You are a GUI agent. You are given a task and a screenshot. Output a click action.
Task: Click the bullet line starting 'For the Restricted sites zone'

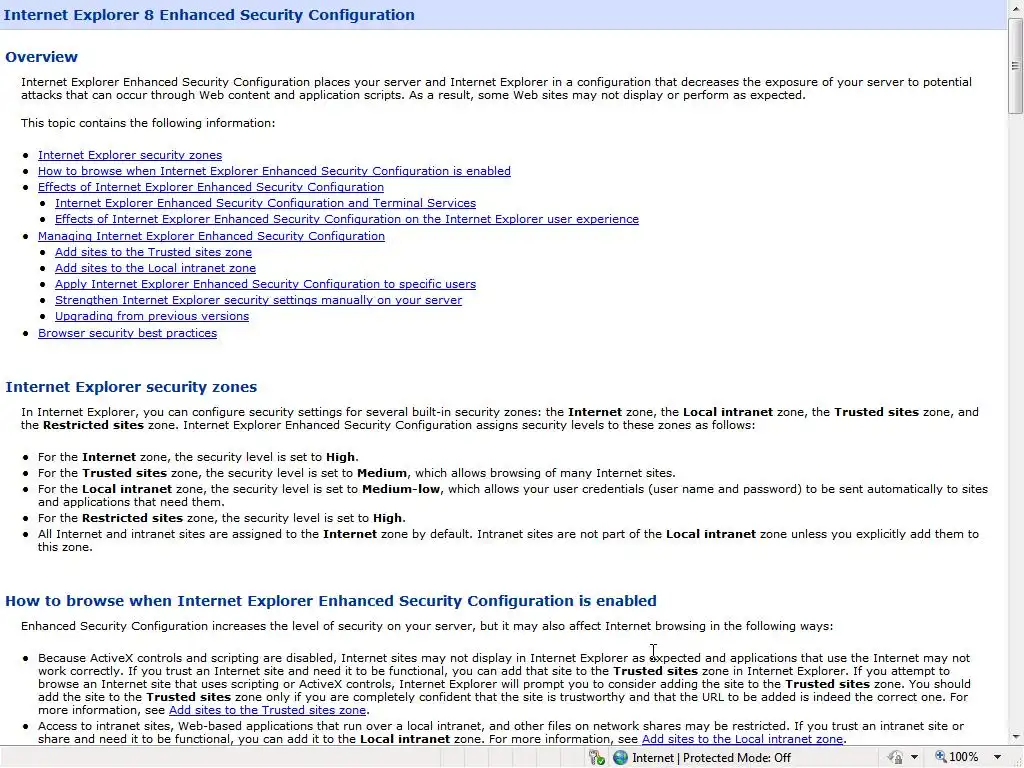point(222,518)
